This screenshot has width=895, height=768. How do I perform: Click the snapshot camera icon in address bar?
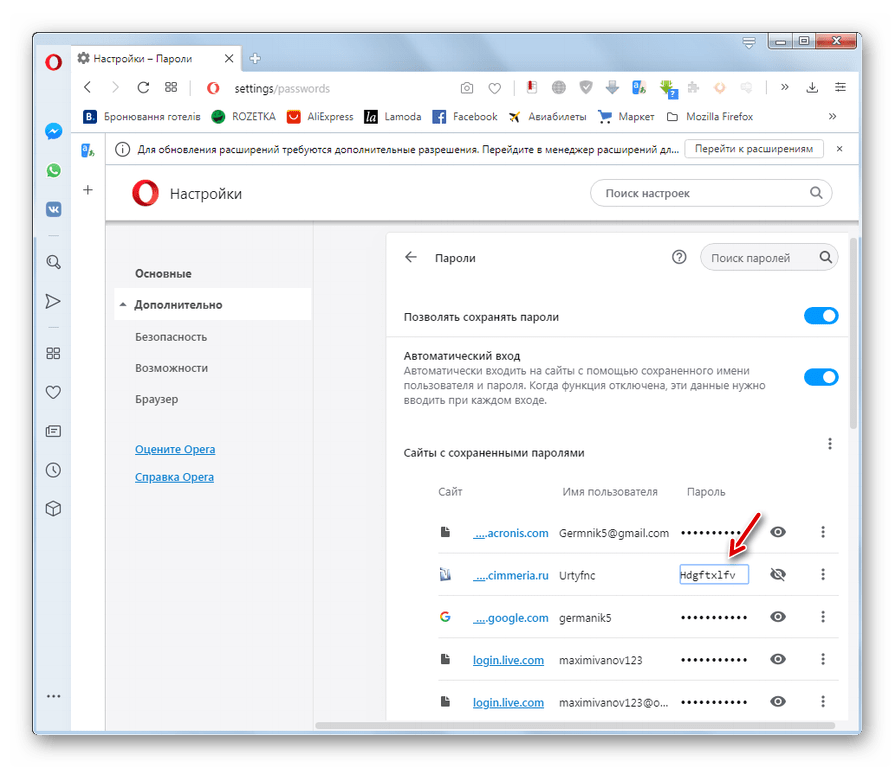(x=466, y=88)
